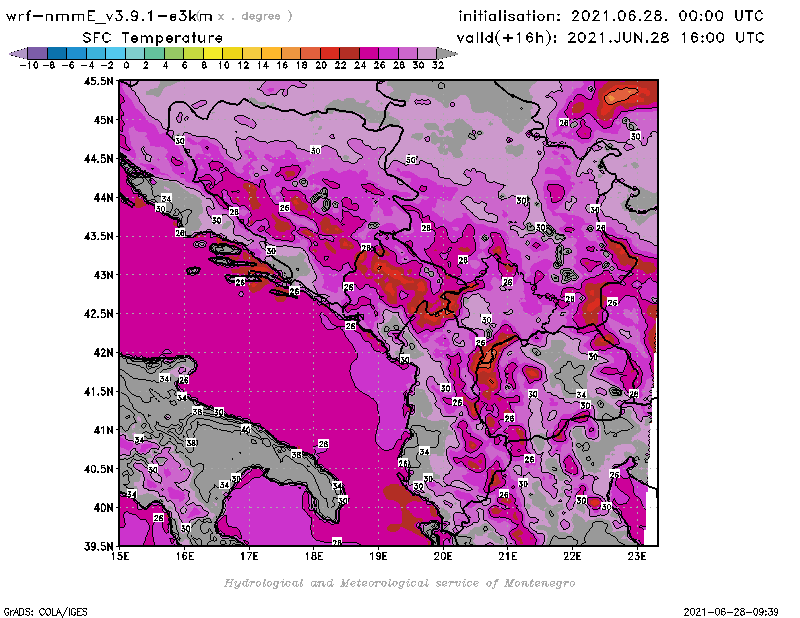Select the 40N latitude label
The height and width of the screenshot is (618, 800).
(x=103, y=507)
